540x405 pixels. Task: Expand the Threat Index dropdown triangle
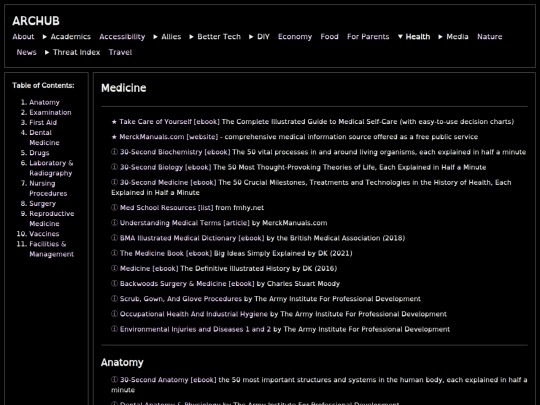[47, 52]
